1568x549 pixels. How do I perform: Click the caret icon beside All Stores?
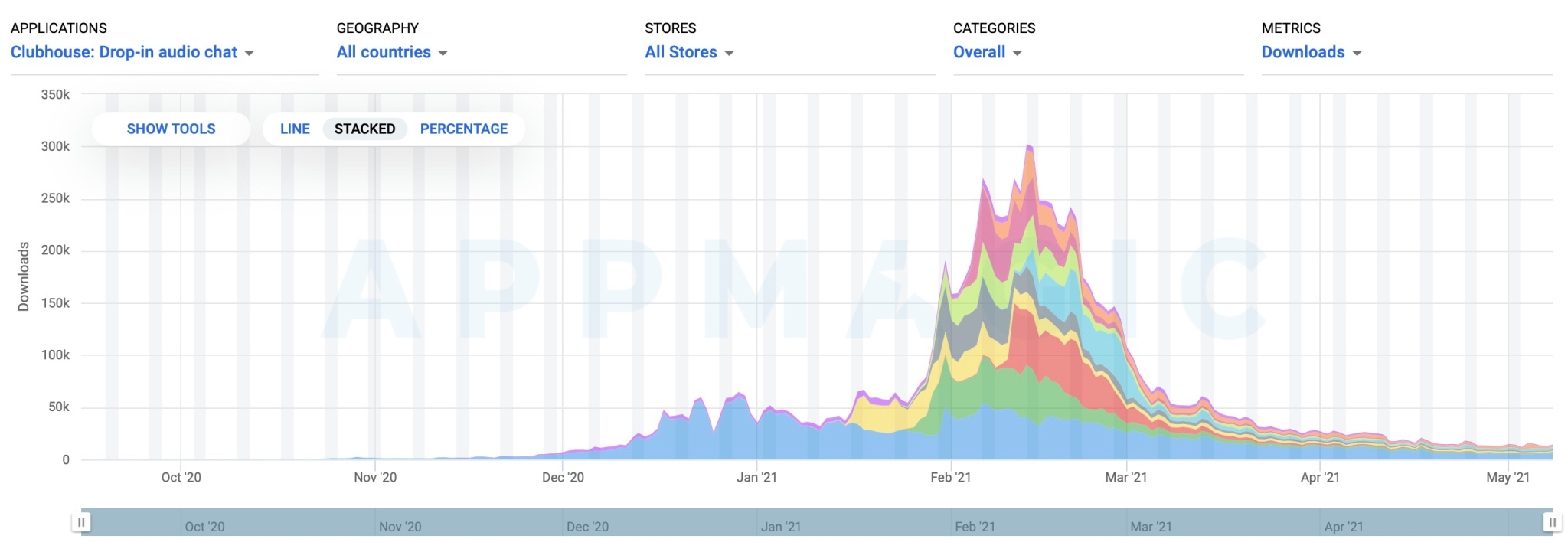coord(729,53)
